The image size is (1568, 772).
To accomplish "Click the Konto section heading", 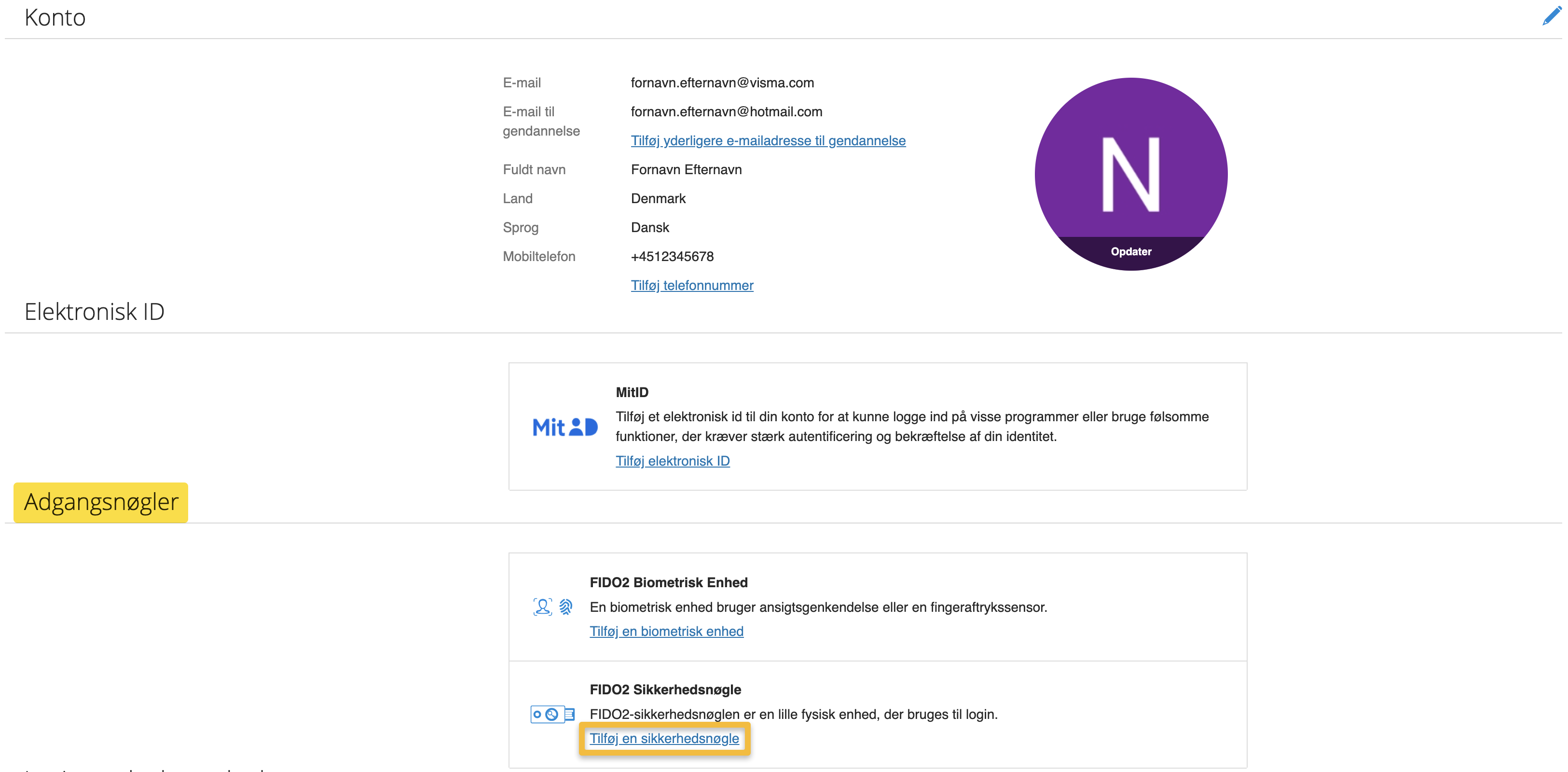I will coord(55,18).
